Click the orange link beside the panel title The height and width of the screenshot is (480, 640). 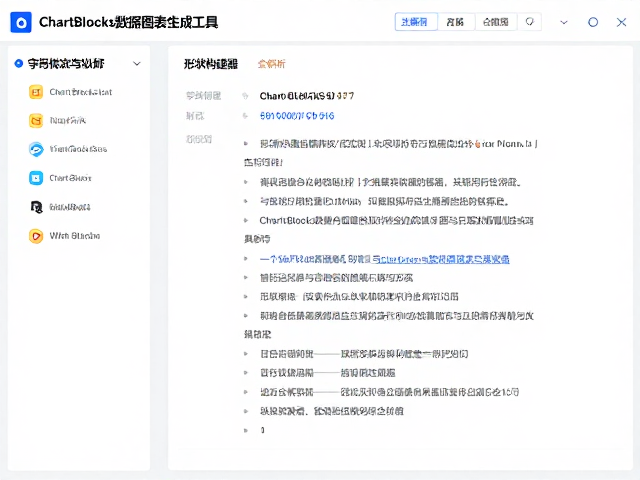tap(272, 64)
